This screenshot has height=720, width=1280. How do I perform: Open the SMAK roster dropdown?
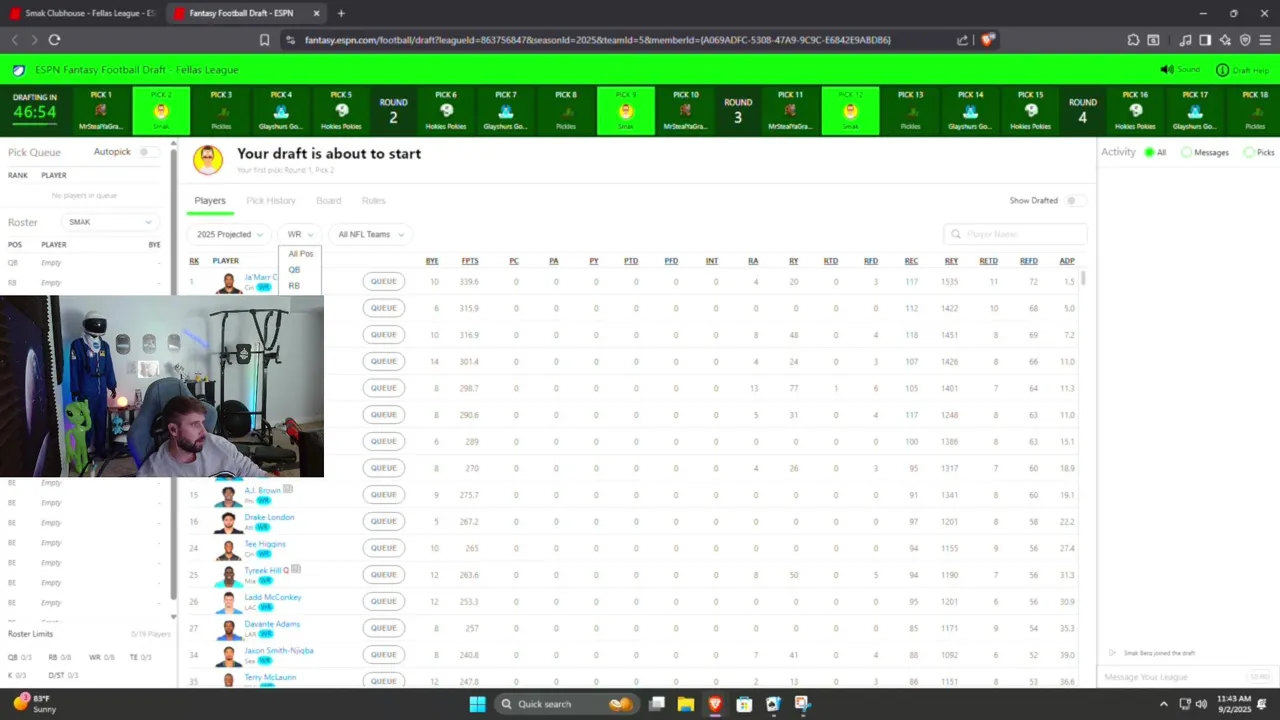coord(110,222)
